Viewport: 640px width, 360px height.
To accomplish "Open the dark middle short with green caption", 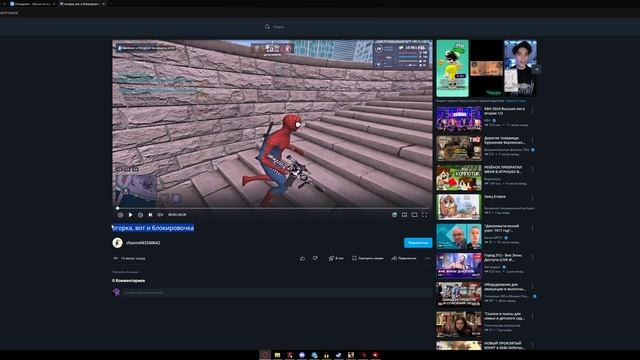I will pyautogui.click(x=487, y=68).
